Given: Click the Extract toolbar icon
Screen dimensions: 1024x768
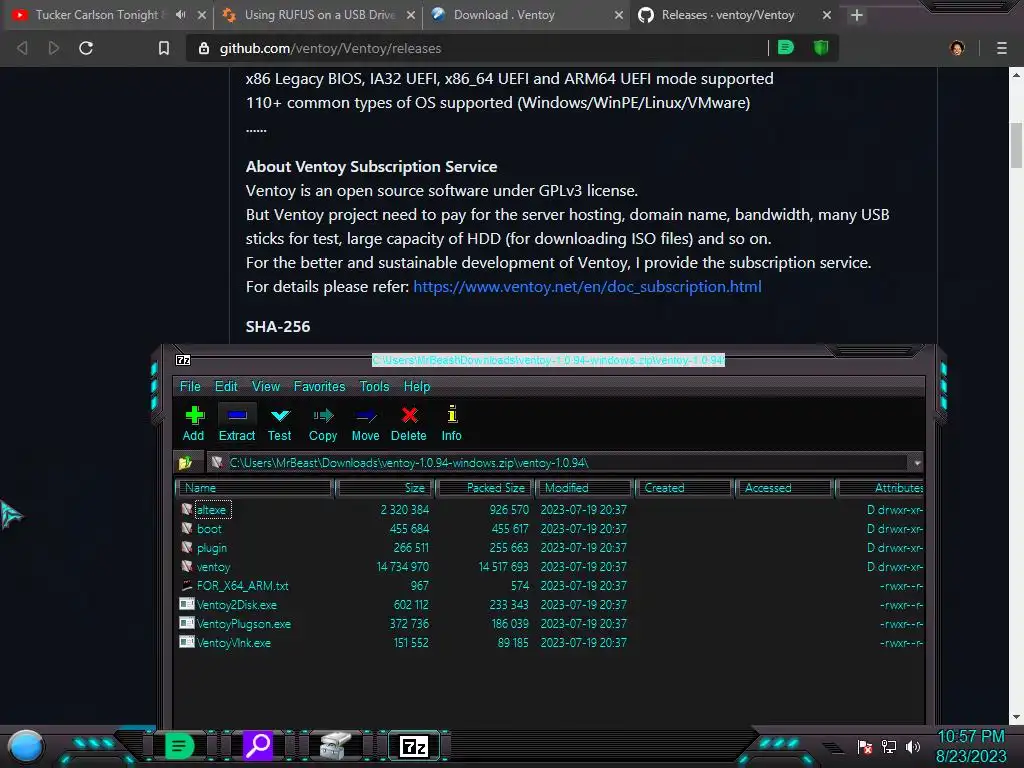Looking at the screenshot, I should [236, 423].
